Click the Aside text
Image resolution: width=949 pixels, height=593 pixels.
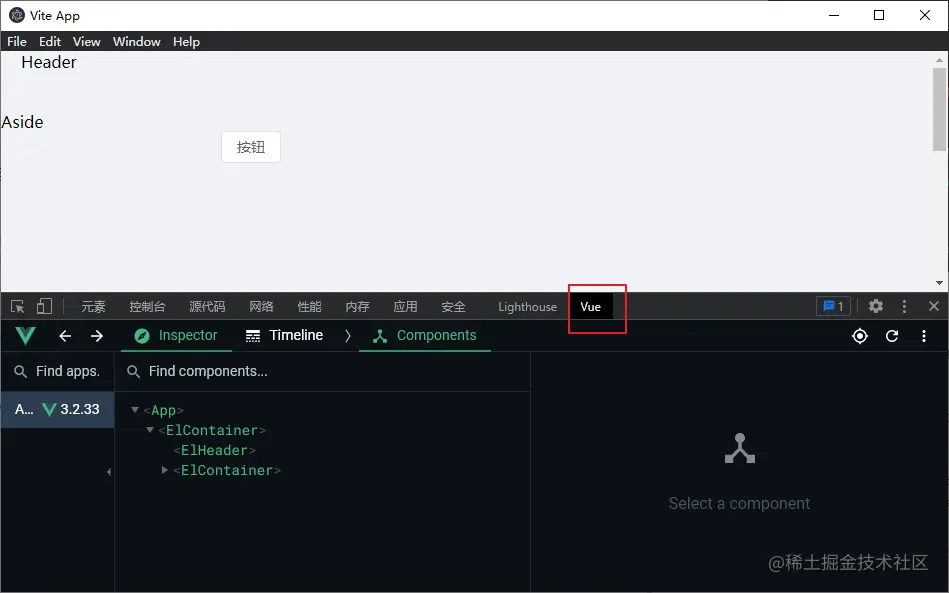[22, 122]
